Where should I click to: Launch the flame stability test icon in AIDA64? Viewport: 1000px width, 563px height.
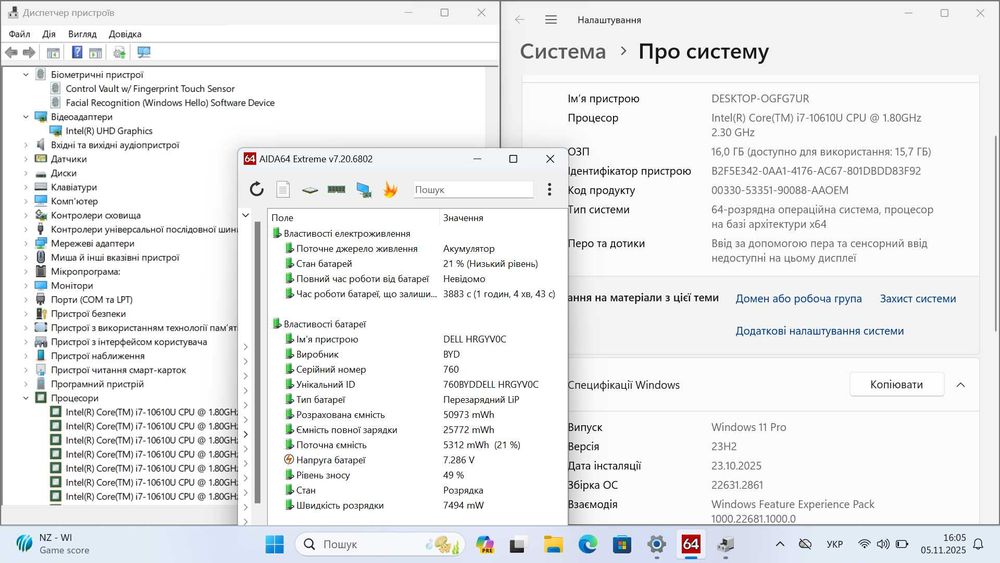click(390, 189)
